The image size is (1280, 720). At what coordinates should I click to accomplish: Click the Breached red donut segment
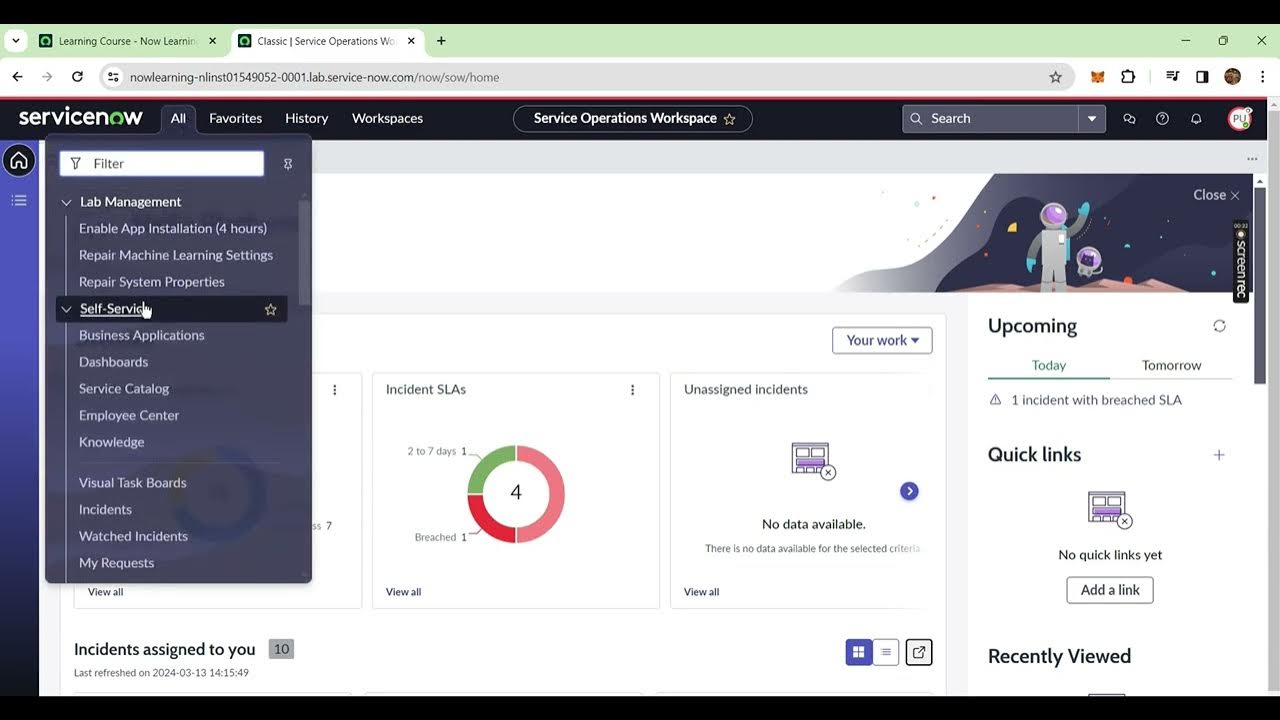point(492,518)
